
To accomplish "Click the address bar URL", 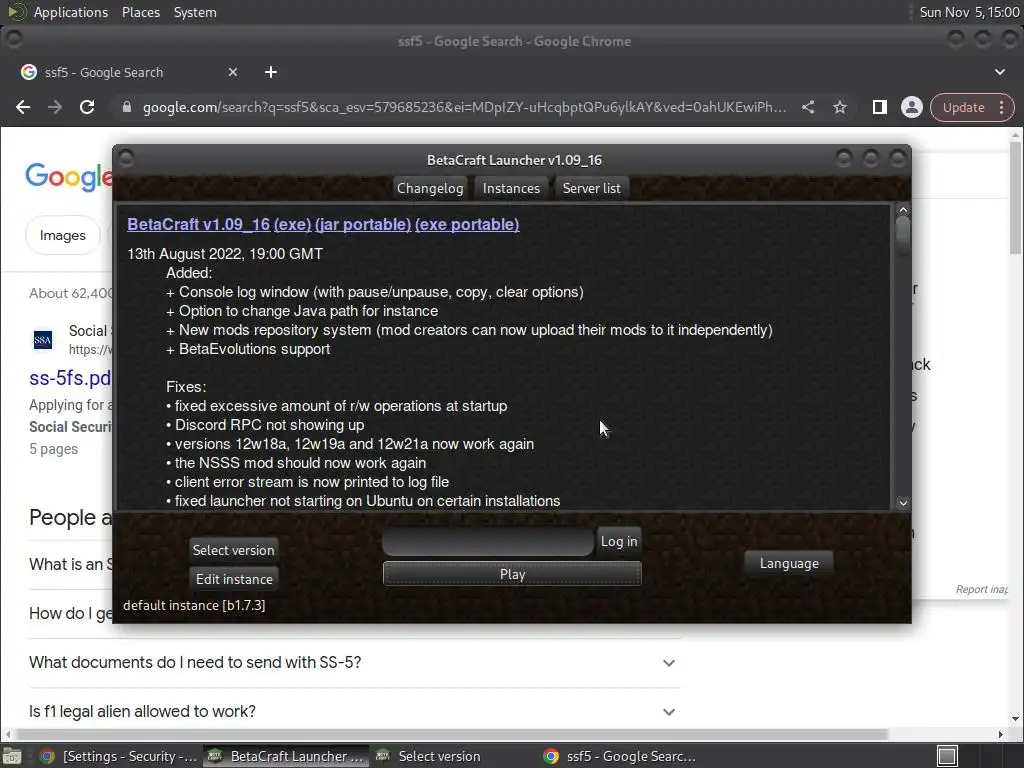I will 464,107.
